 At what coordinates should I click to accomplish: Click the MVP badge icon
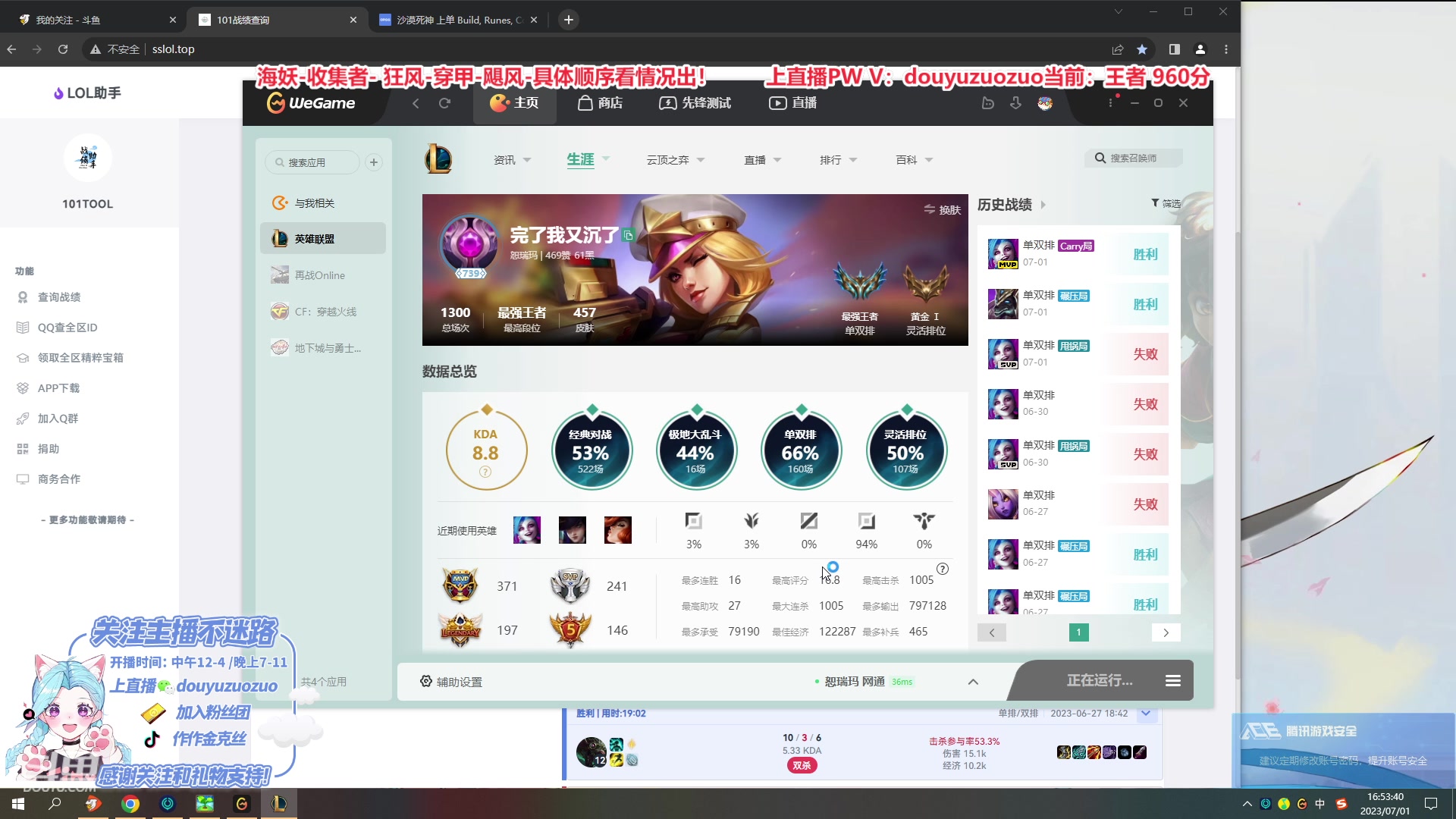point(460,585)
